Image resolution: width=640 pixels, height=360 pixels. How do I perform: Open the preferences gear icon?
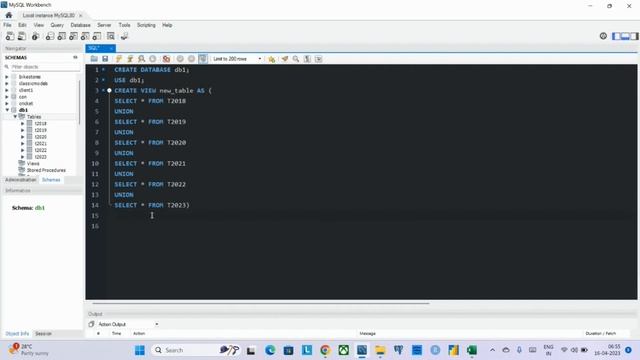click(x=603, y=36)
